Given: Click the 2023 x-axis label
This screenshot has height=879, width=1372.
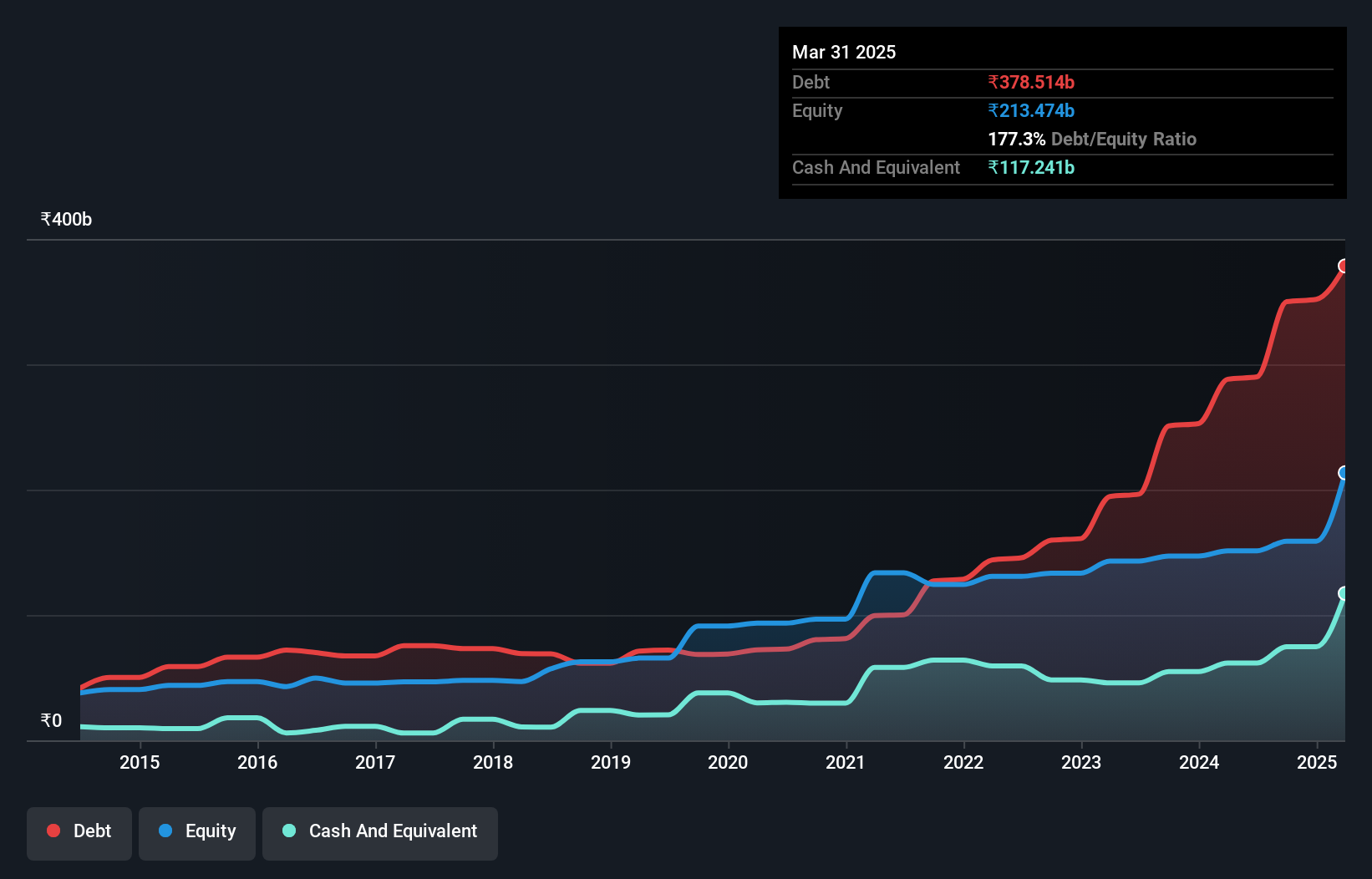Looking at the screenshot, I should click(1081, 762).
